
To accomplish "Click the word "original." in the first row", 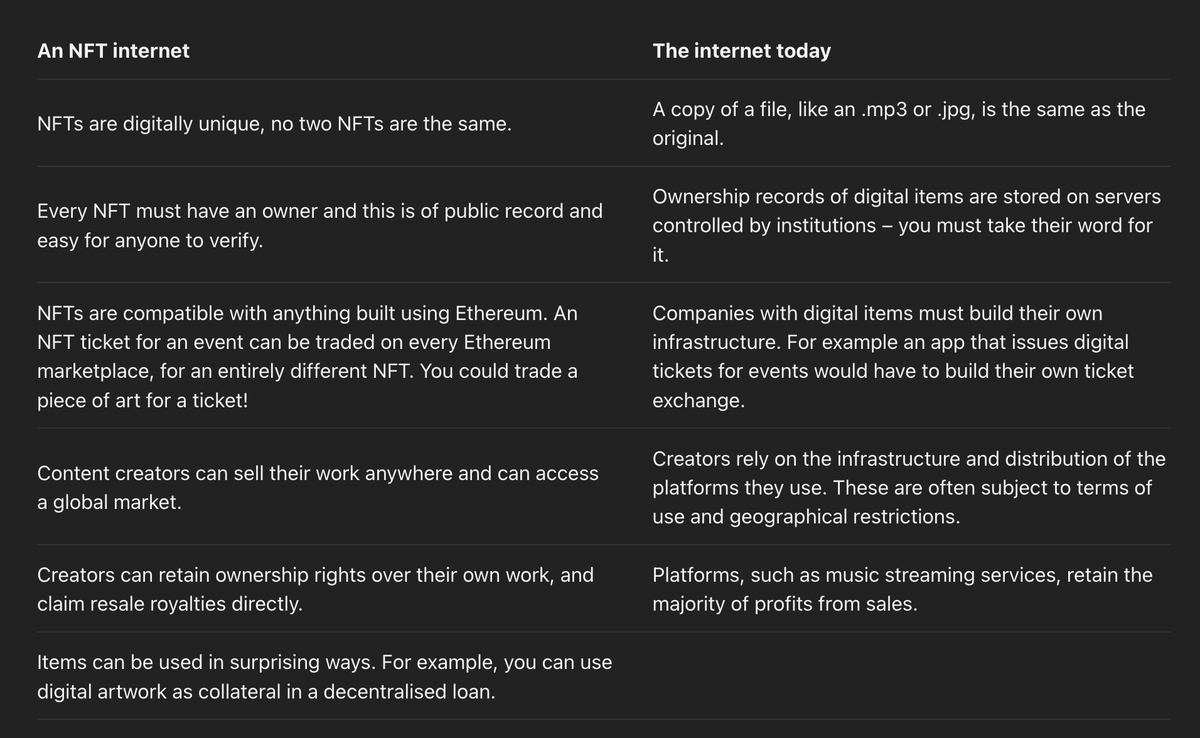I will coord(688,139).
